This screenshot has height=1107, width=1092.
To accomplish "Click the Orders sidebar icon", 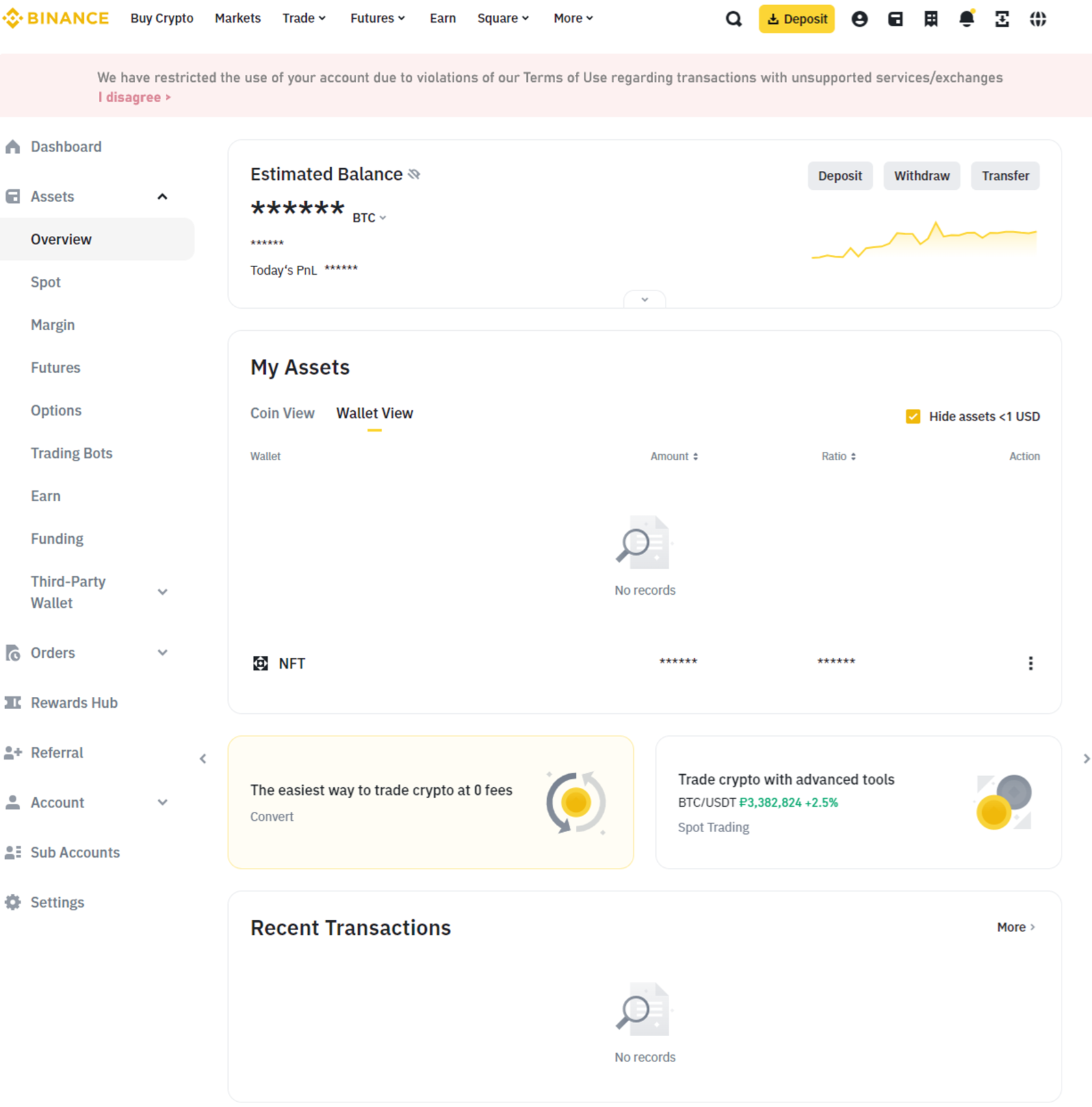I will (x=13, y=653).
